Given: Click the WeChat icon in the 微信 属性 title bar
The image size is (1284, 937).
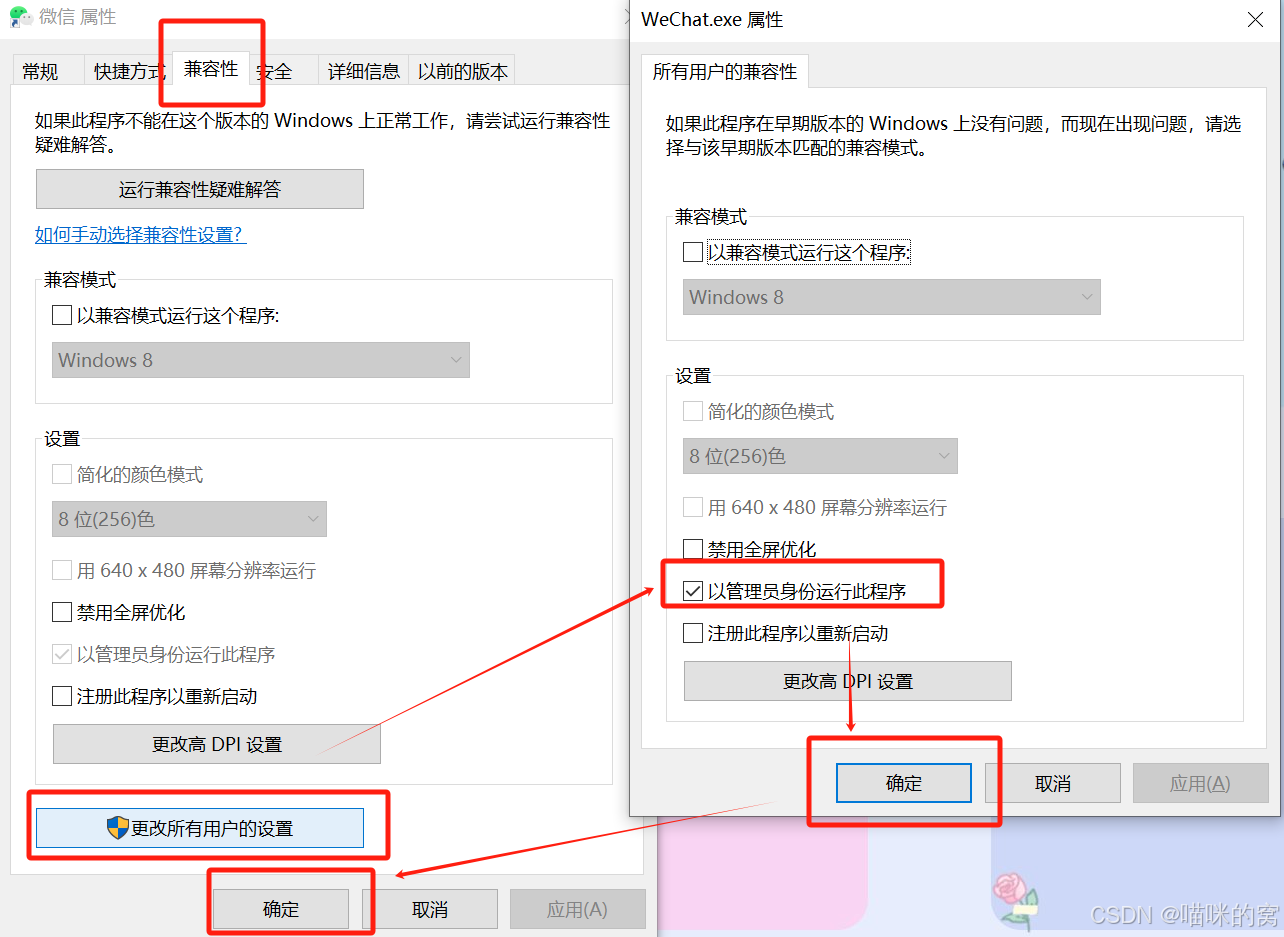Looking at the screenshot, I should [x=20, y=17].
